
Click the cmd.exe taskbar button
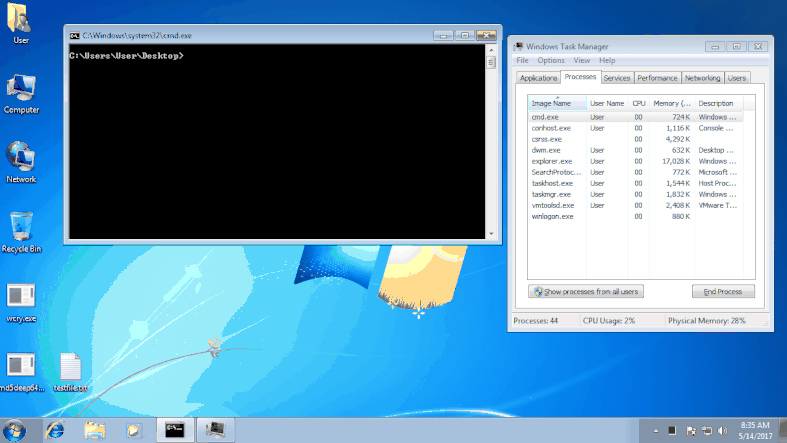pyautogui.click(x=175, y=430)
